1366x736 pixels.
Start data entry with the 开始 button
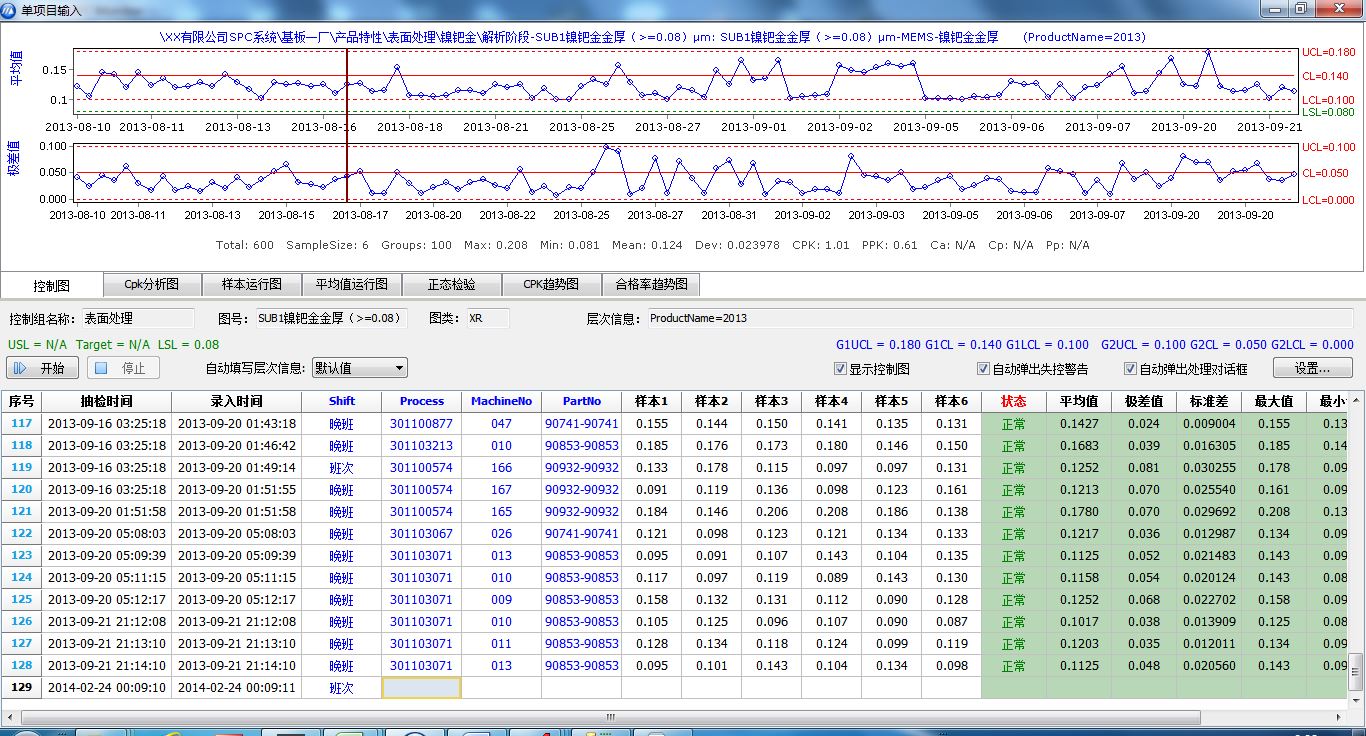coord(43,368)
